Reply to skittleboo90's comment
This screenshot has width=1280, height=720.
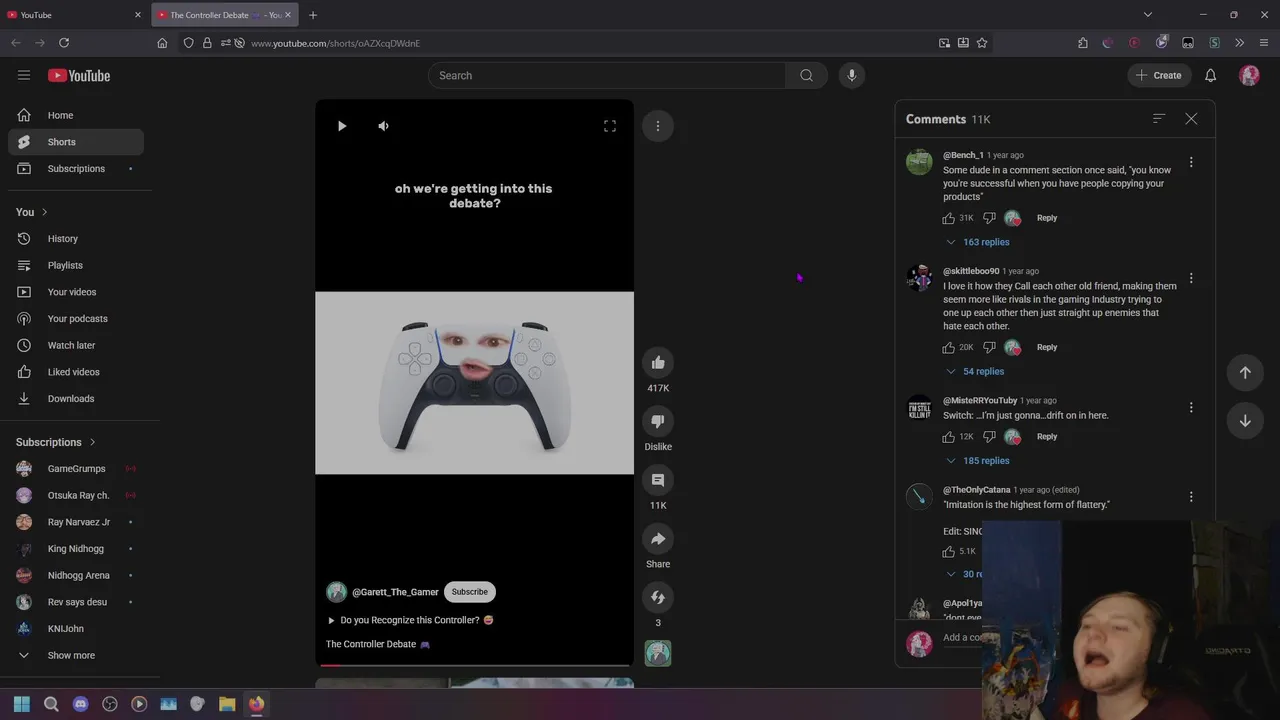coord(1047,347)
